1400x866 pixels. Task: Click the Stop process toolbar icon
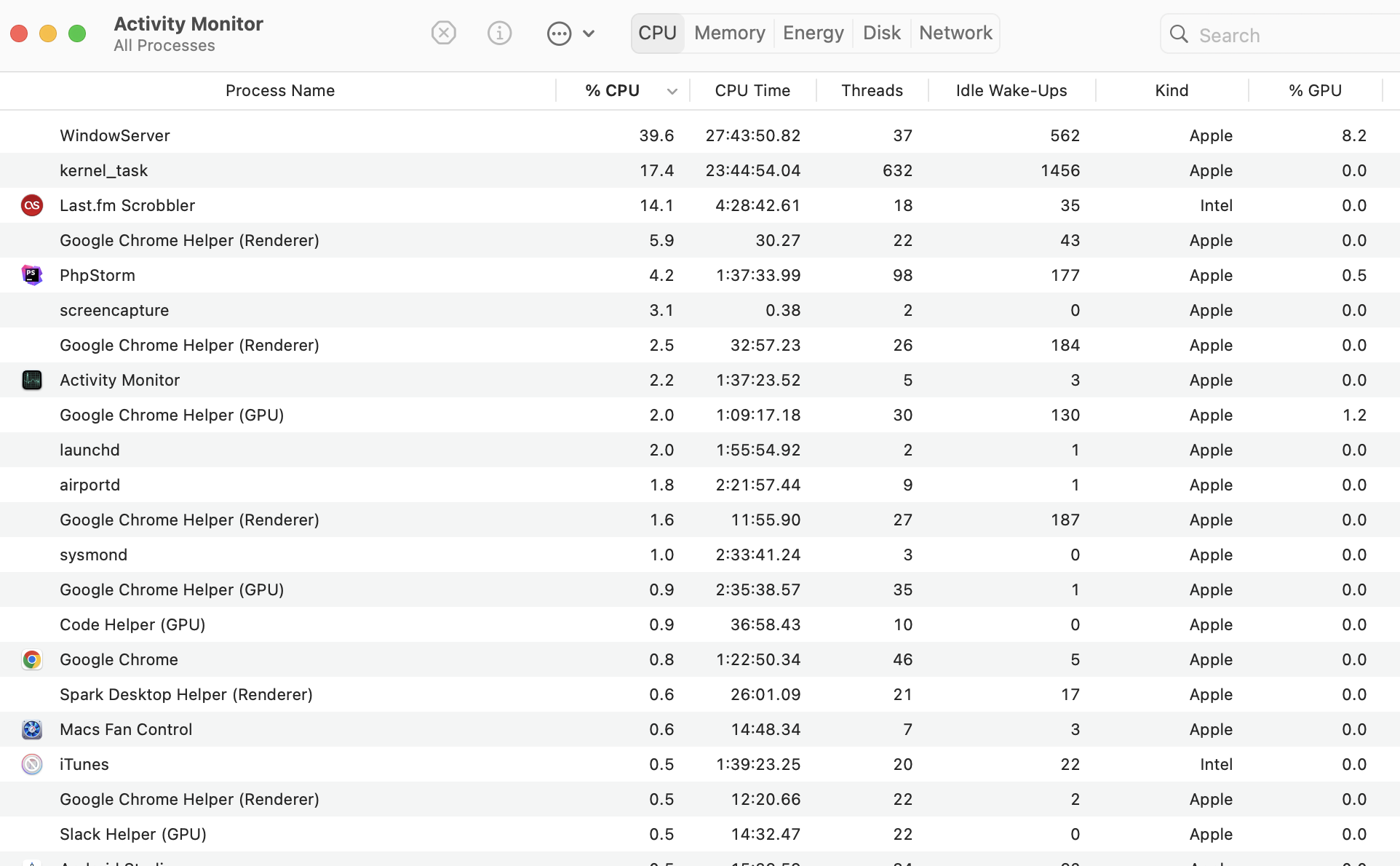tap(443, 33)
